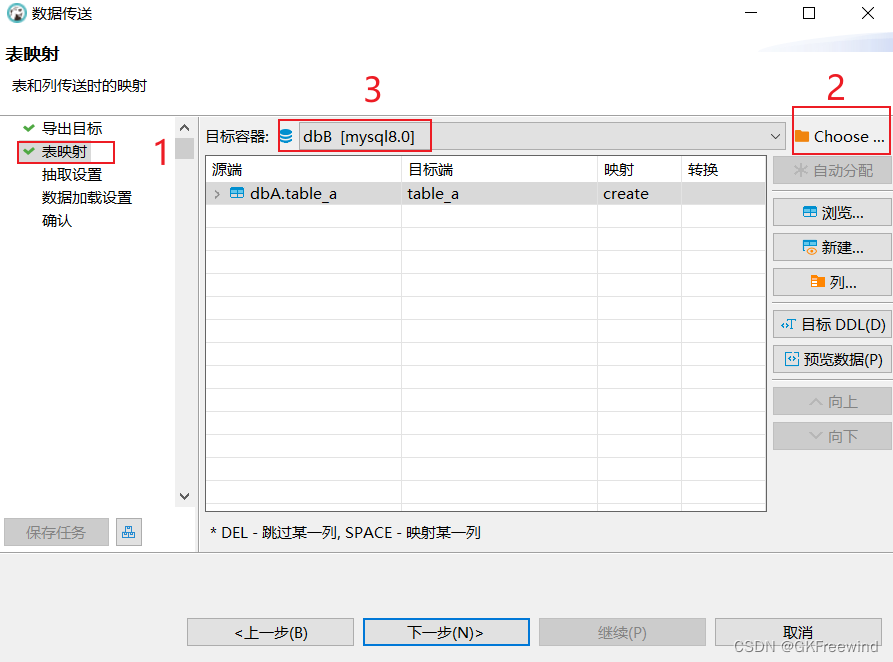Select 抽取设置 step in sidebar

71,175
